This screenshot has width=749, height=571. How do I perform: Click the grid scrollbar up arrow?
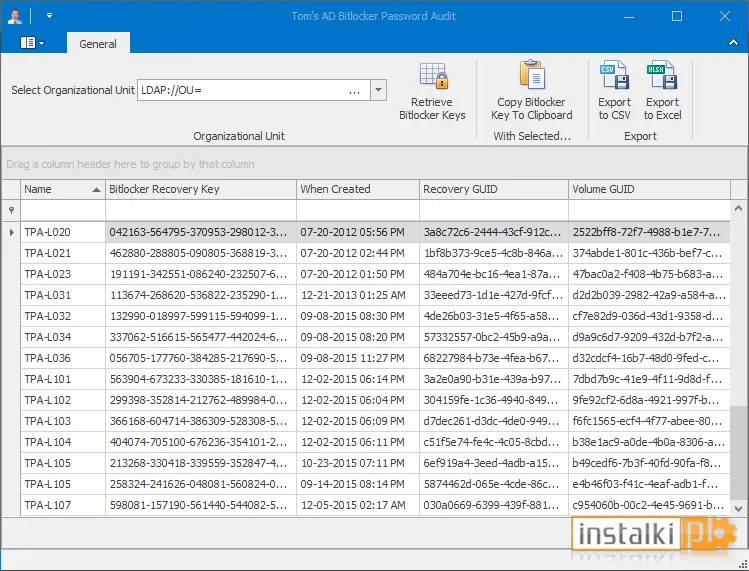[x=738, y=208]
